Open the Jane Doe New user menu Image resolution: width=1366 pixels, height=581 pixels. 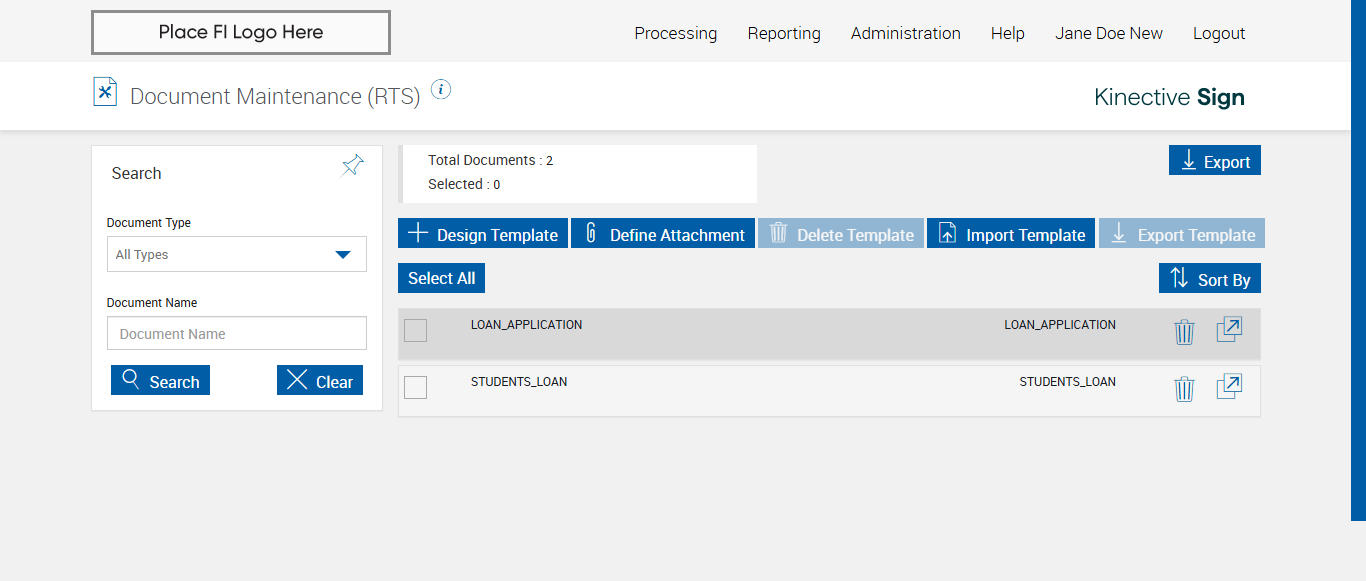point(1108,33)
